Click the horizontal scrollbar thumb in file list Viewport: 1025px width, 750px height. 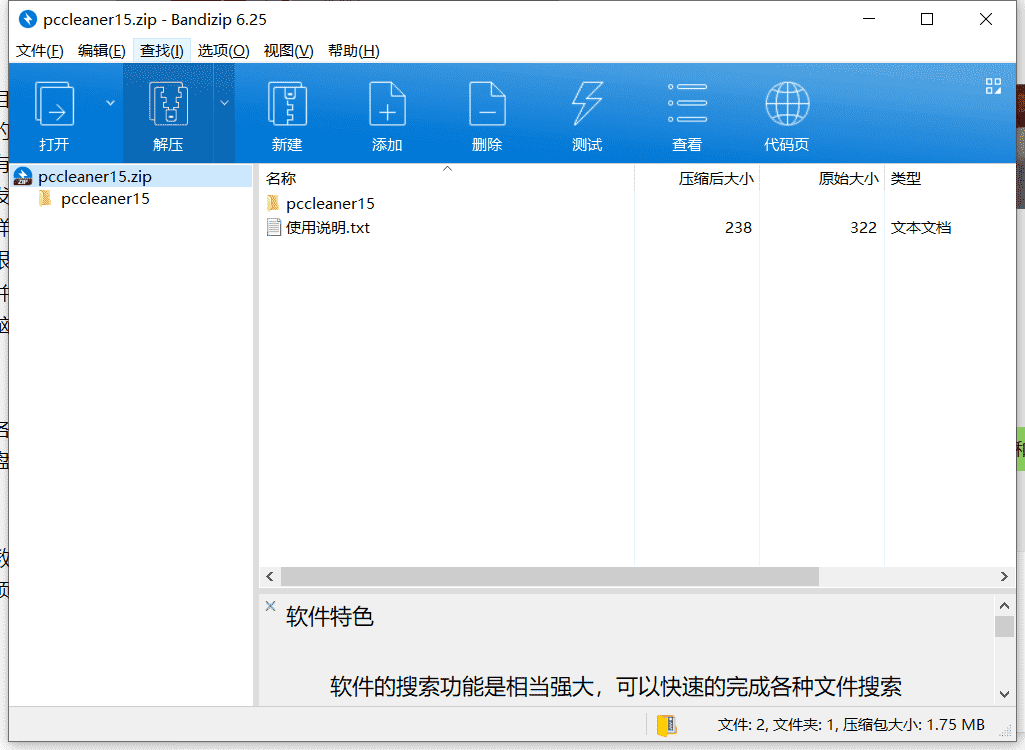click(550, 576)
